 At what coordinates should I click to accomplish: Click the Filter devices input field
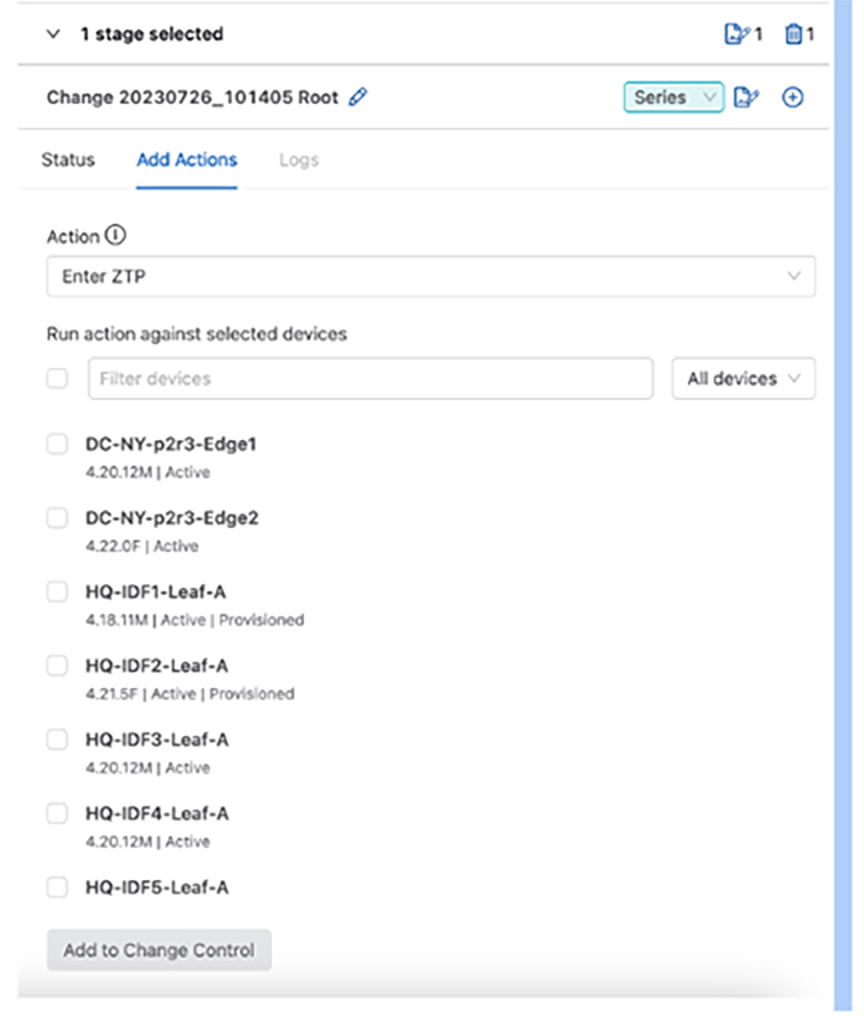click(370, 378)
